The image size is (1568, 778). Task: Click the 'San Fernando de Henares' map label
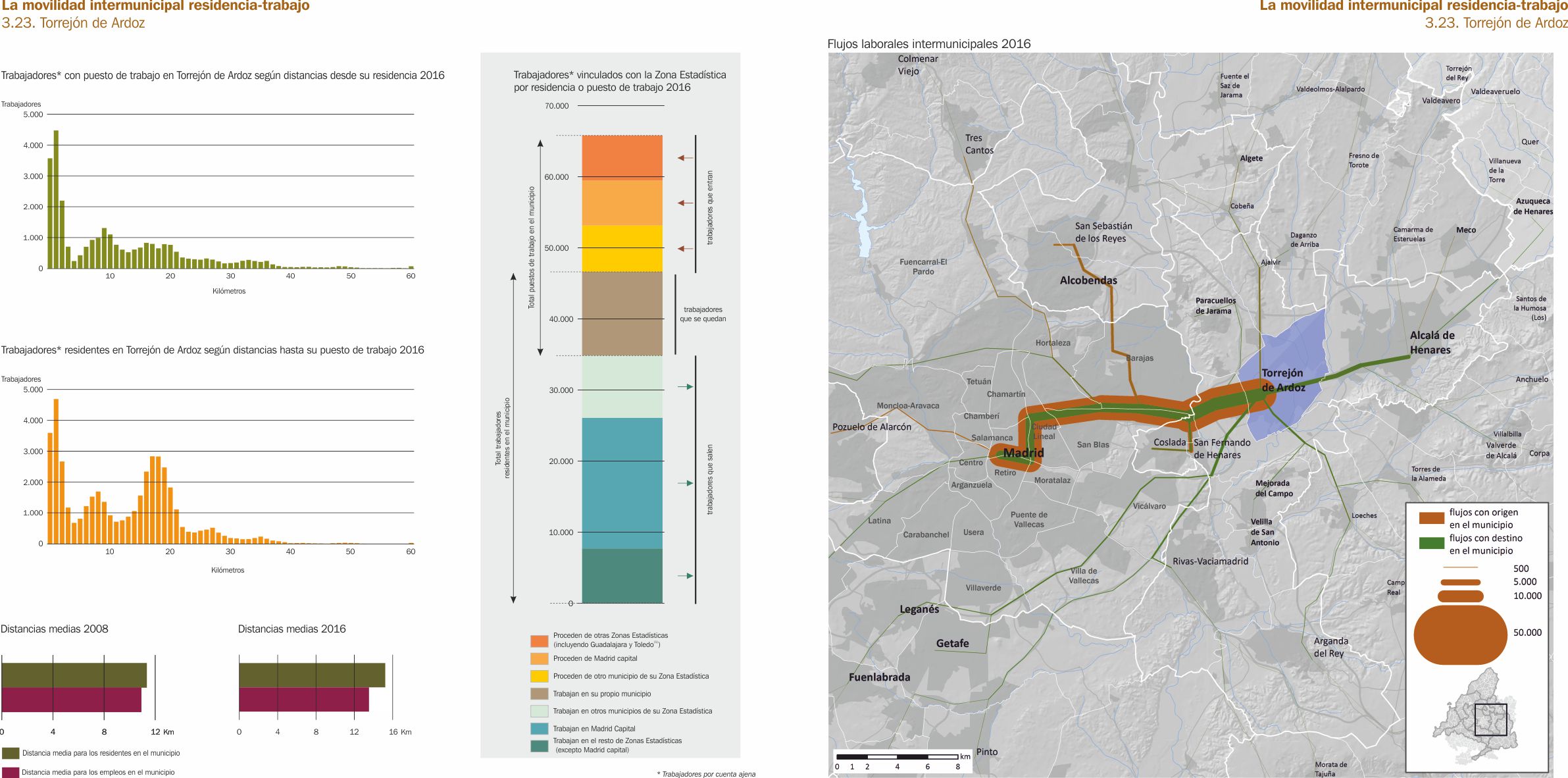[1222, 449]
